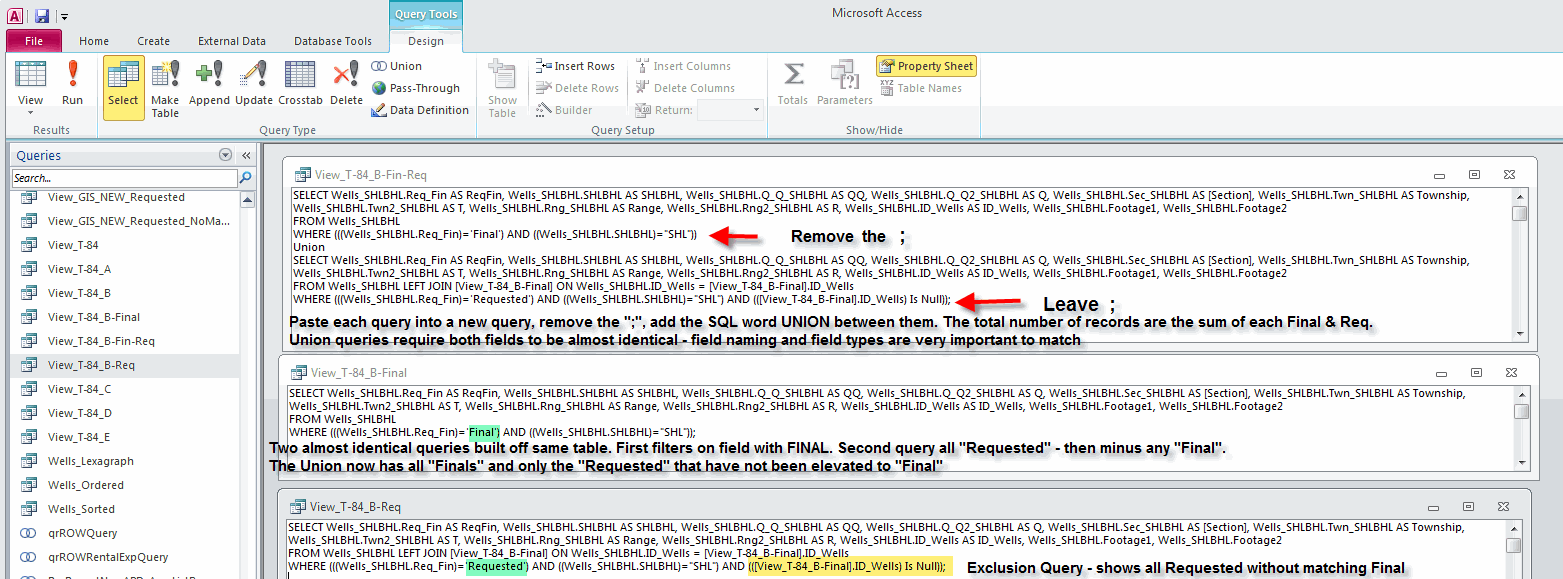The height and width of the screenshot is (579, 1563).
Task: Open the File tab
Action: click(x=34, y=41)
